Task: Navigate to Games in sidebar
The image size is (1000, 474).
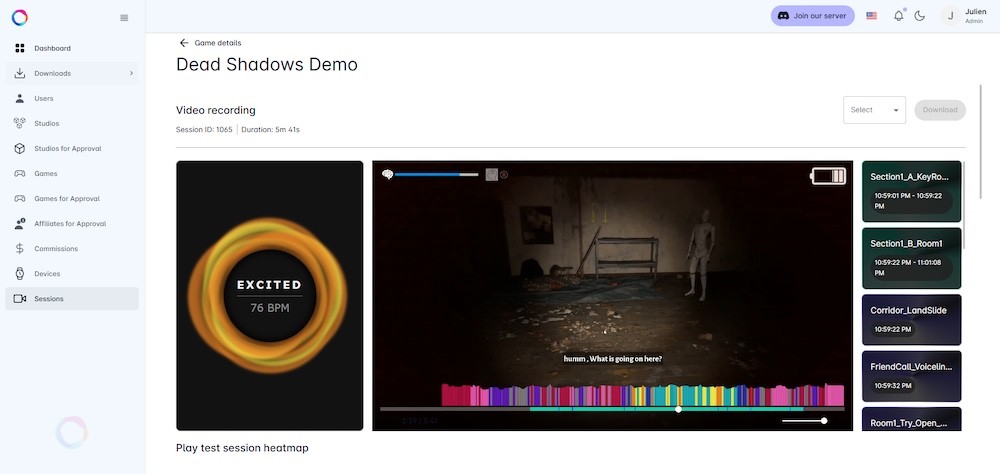Action: (x=72, y=174)
